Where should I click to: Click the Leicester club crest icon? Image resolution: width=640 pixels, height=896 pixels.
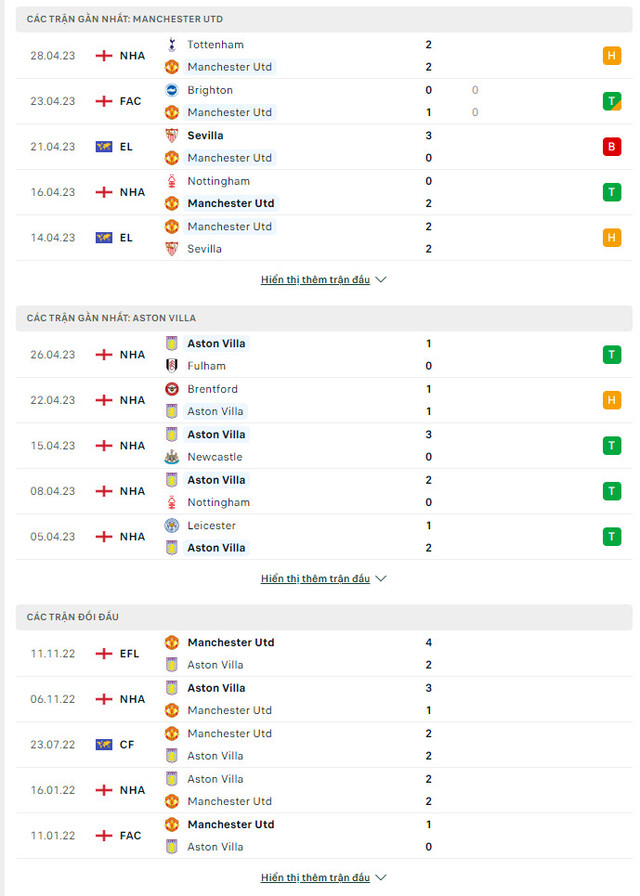(x=171, y=526)
